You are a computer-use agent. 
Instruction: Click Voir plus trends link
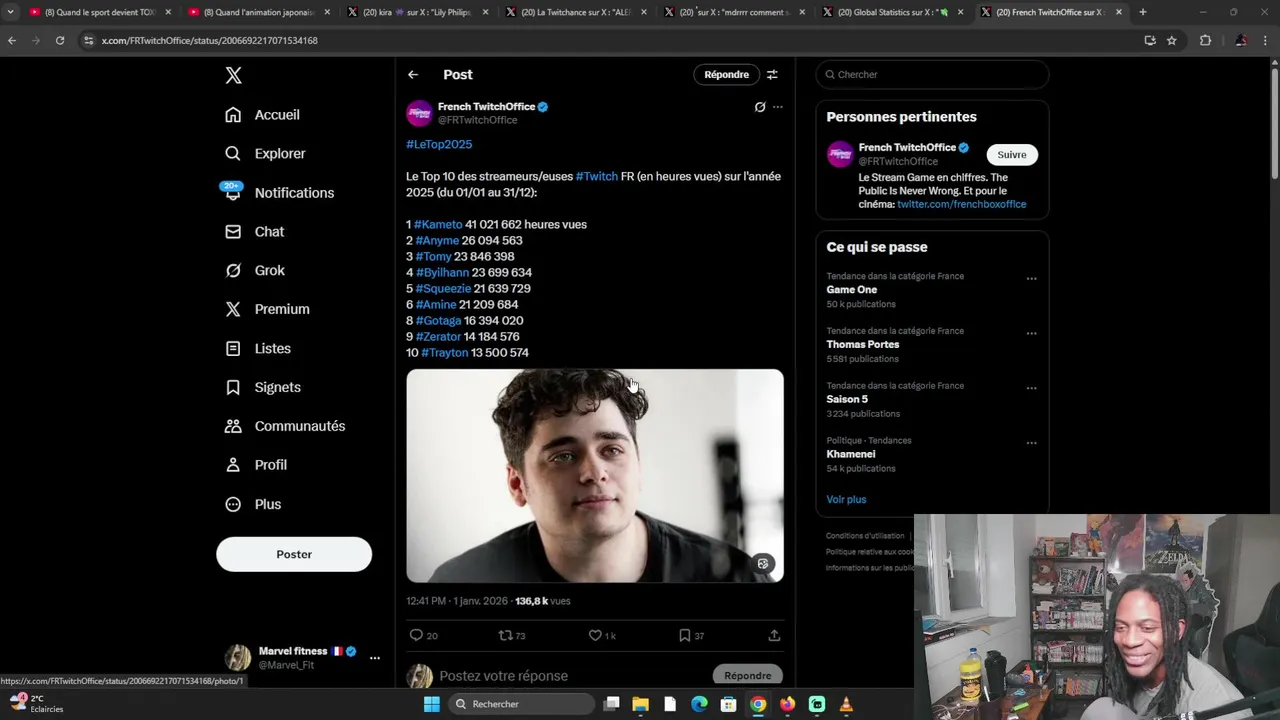click(846, 500)
